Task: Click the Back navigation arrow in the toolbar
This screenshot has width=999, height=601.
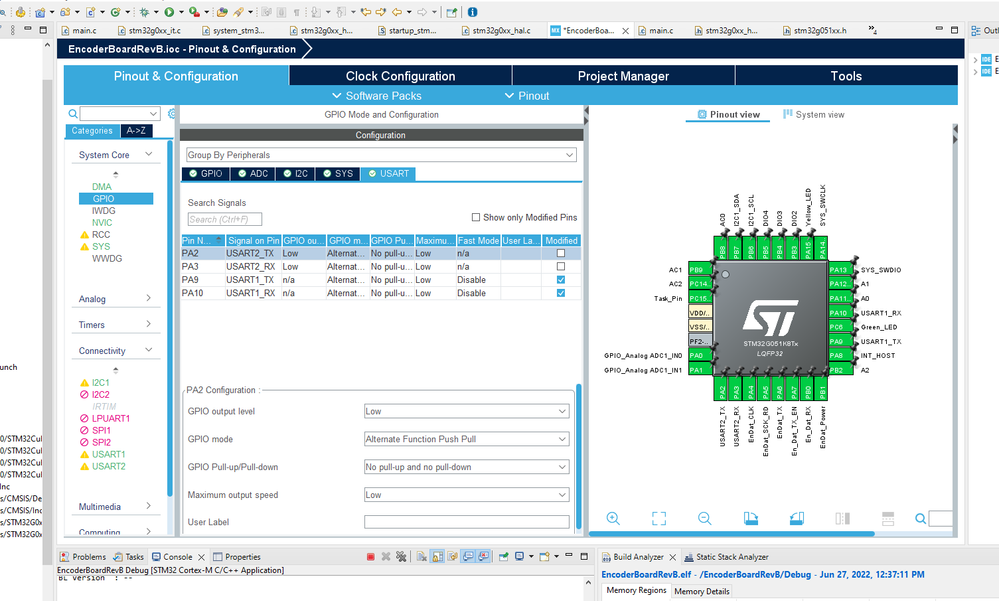Action: [396, 12]
